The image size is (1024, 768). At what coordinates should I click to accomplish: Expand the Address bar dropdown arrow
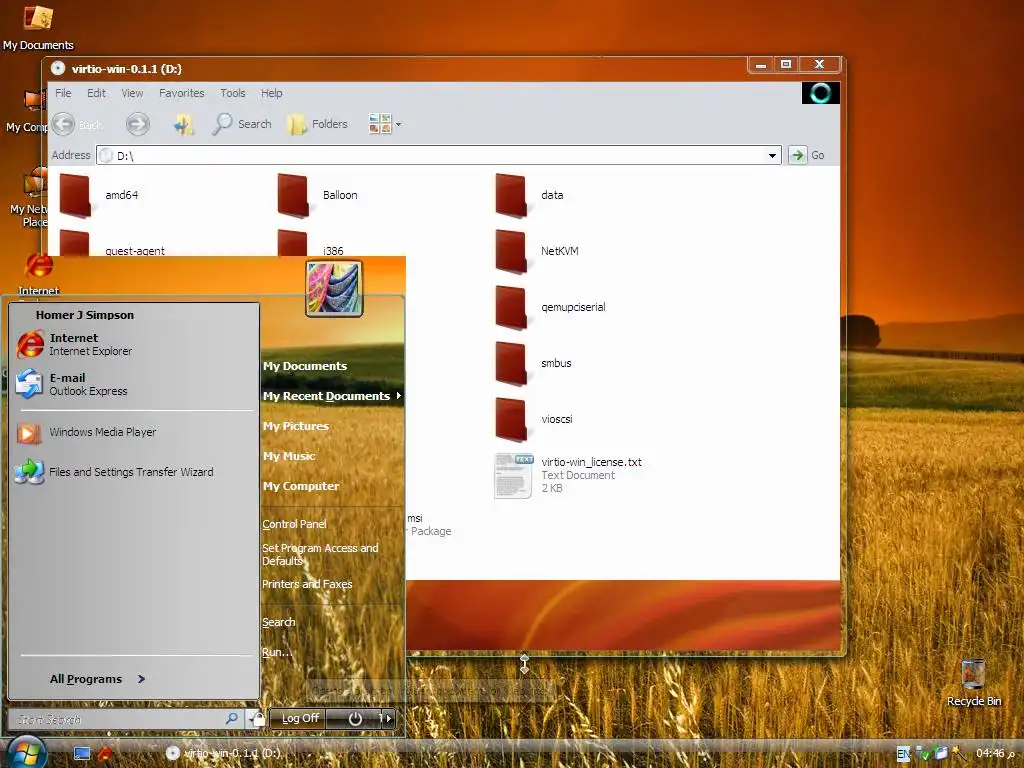pyautogui.click(x=772, y=155)
